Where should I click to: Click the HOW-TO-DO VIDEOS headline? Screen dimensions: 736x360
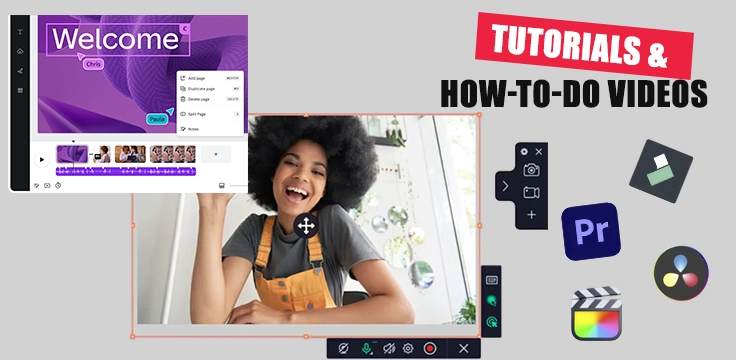[574, 94]
